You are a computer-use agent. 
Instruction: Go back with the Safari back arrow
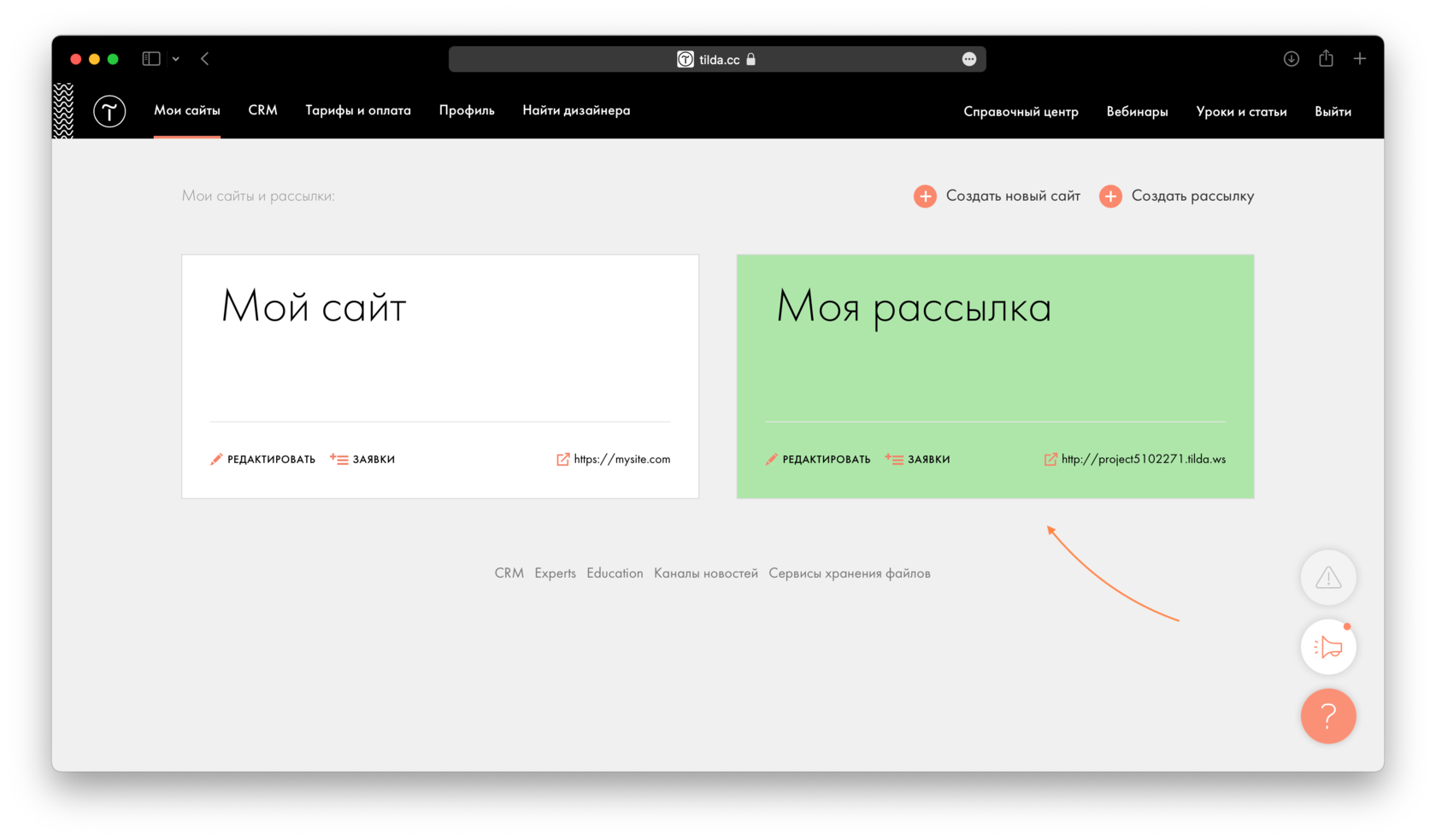point(205,59)
